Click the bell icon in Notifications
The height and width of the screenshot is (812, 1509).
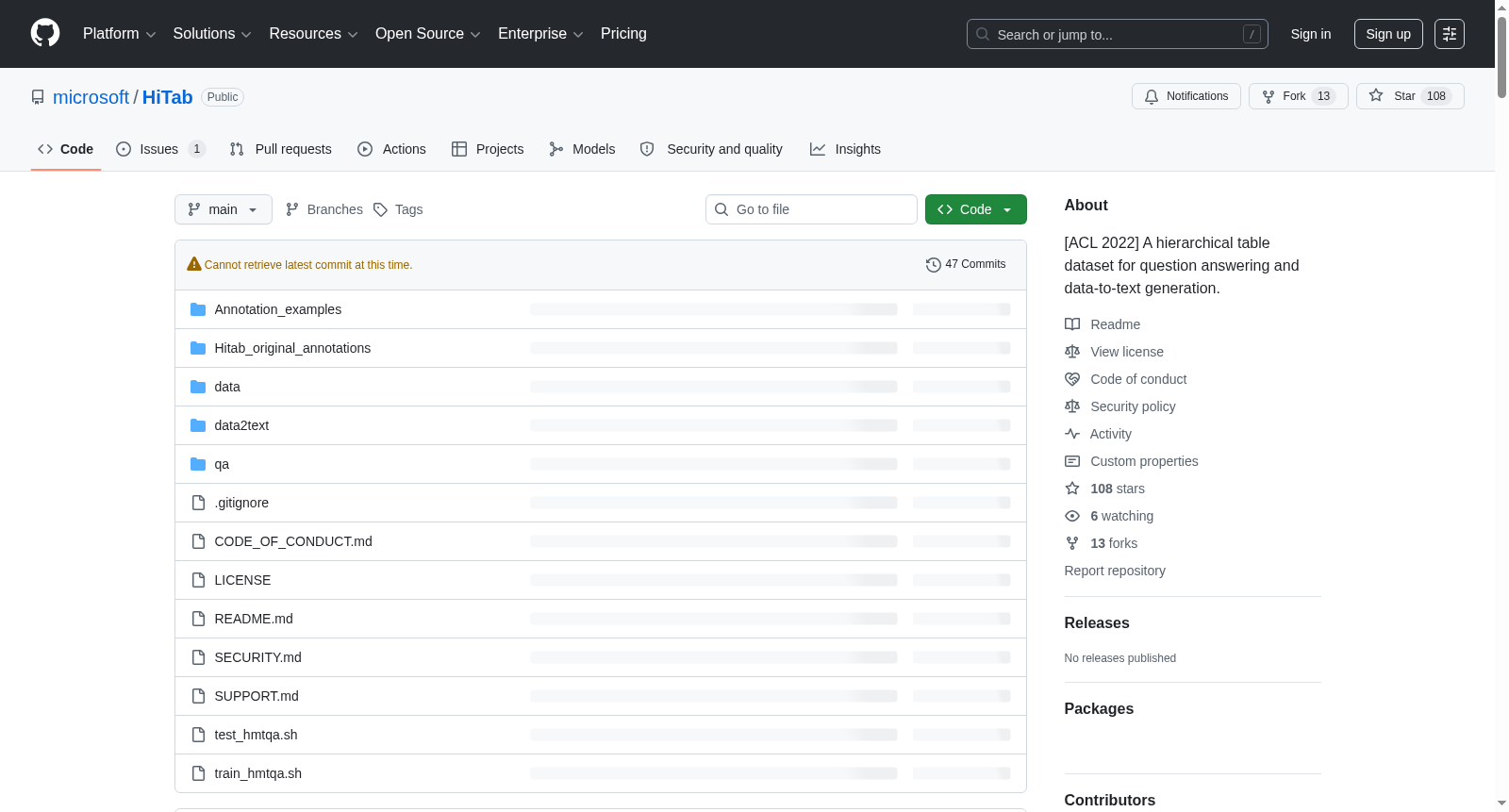click(x=1152, y=96)
